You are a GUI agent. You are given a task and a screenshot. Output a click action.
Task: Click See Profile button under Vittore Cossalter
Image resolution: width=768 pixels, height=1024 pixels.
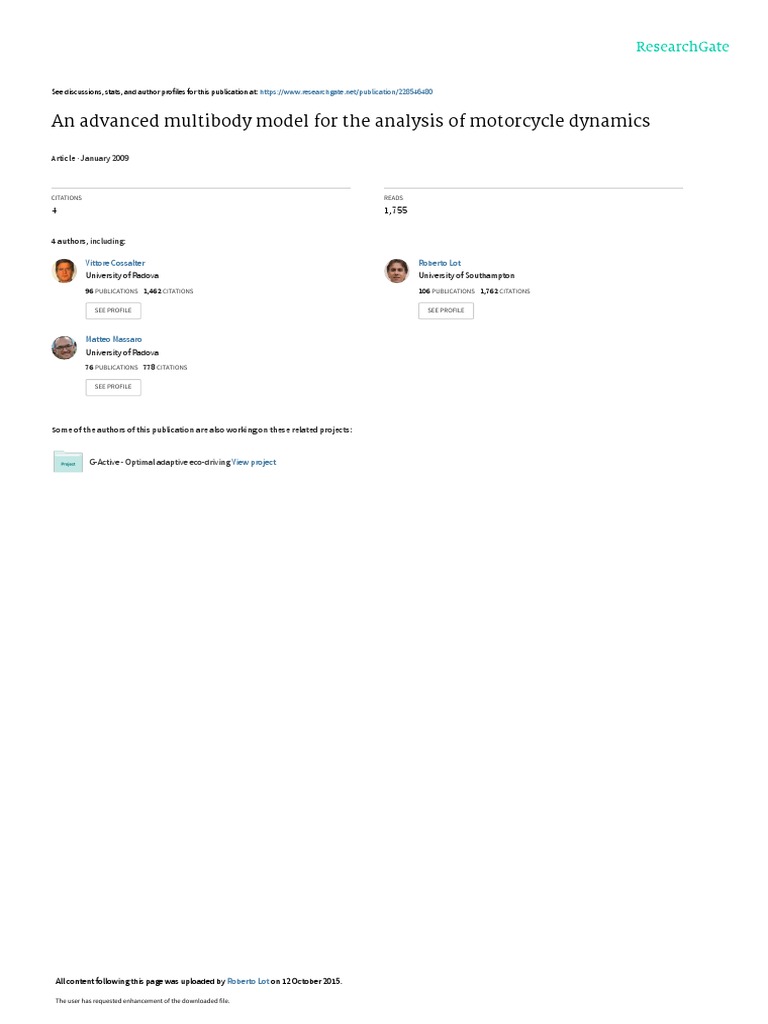113,311
